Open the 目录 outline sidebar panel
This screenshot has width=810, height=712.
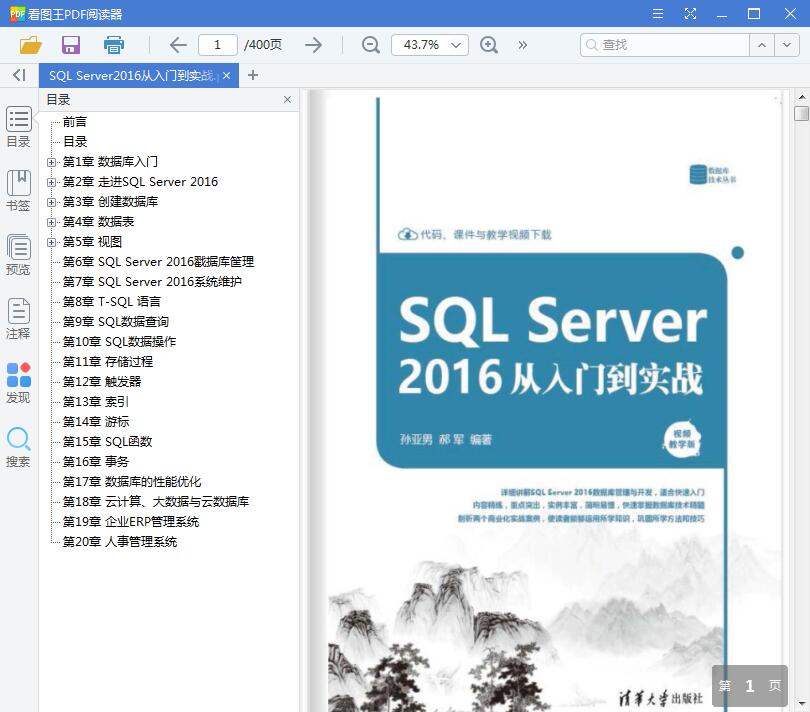[x=19, y=127]
